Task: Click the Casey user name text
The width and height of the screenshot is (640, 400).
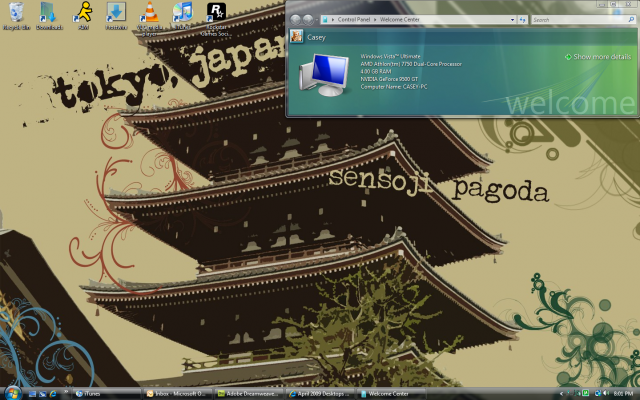Action: click(x=316, y=38)
